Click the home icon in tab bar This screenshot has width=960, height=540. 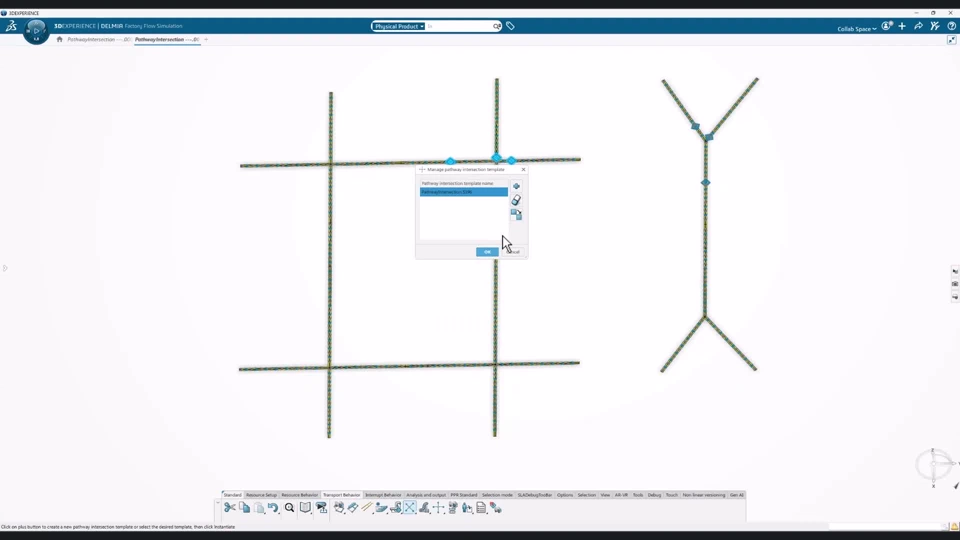[59, 39]
